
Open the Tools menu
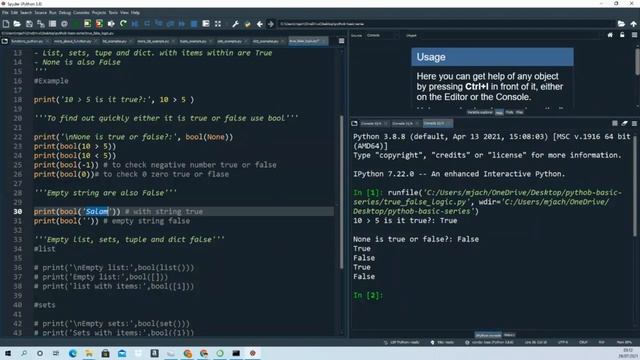(113, 13)
